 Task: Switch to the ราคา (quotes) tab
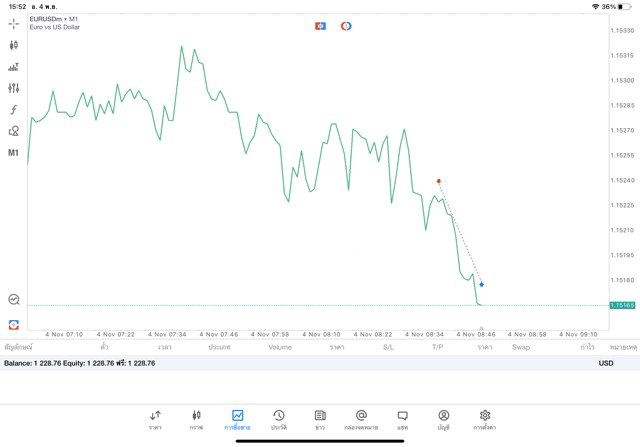tap(155, 420)
